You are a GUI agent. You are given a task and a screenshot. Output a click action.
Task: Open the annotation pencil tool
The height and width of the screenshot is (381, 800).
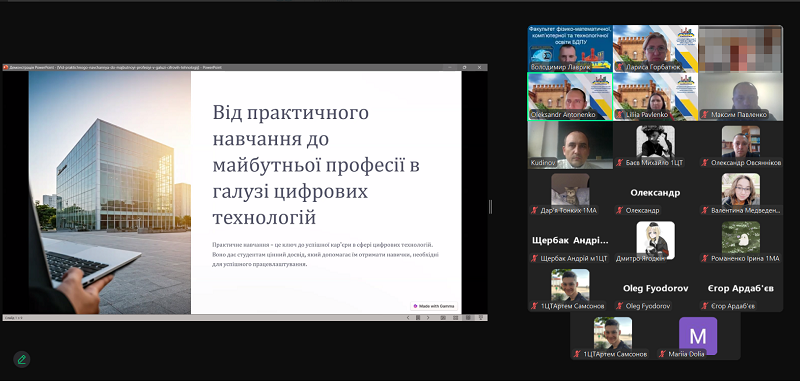coord(21,359)
